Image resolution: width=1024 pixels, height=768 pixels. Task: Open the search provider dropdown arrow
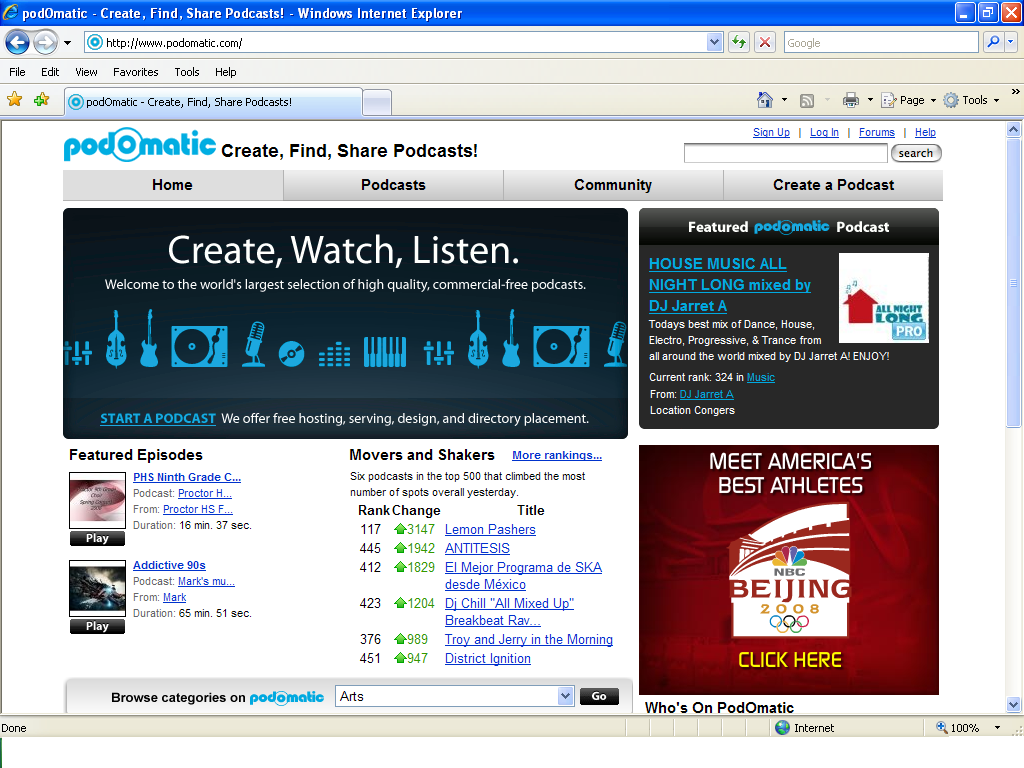pyautogui.click(x=1011, y=42)
